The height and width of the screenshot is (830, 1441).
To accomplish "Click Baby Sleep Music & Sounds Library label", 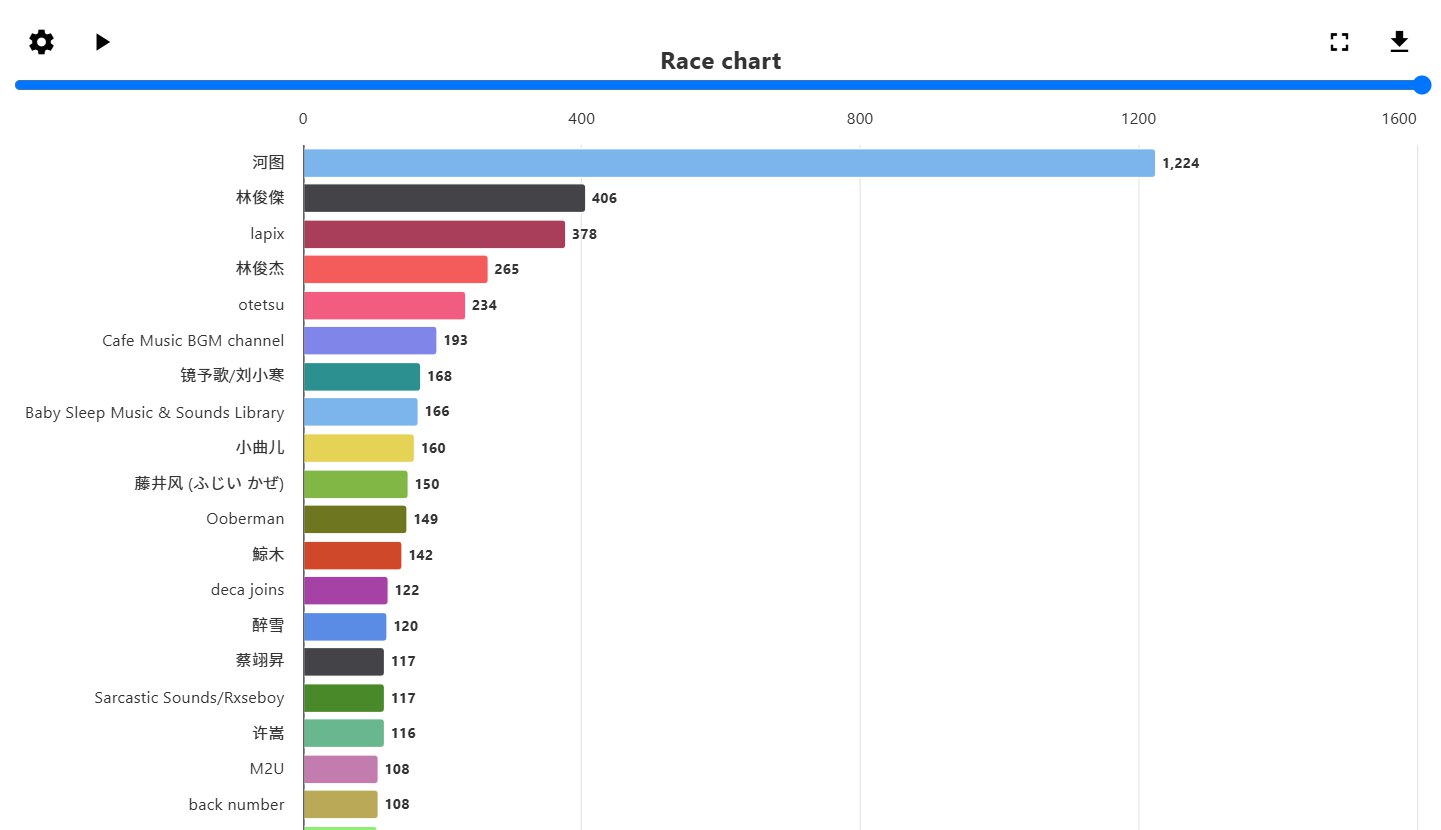I will [x=154, y=412].
